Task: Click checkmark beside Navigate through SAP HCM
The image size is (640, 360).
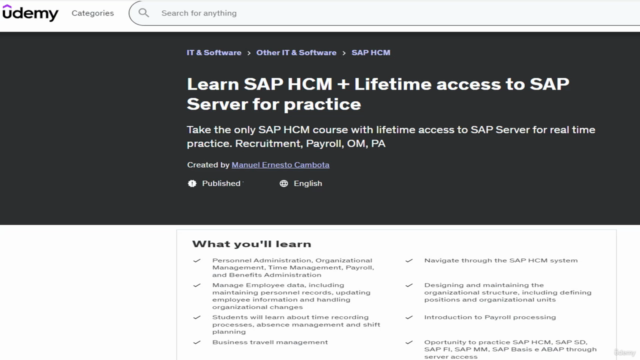Action: point(409,260)
